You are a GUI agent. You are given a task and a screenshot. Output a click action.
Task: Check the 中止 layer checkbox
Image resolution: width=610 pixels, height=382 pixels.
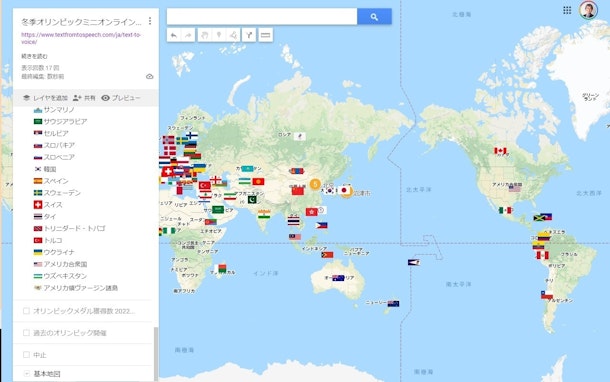tap(26, 354)
